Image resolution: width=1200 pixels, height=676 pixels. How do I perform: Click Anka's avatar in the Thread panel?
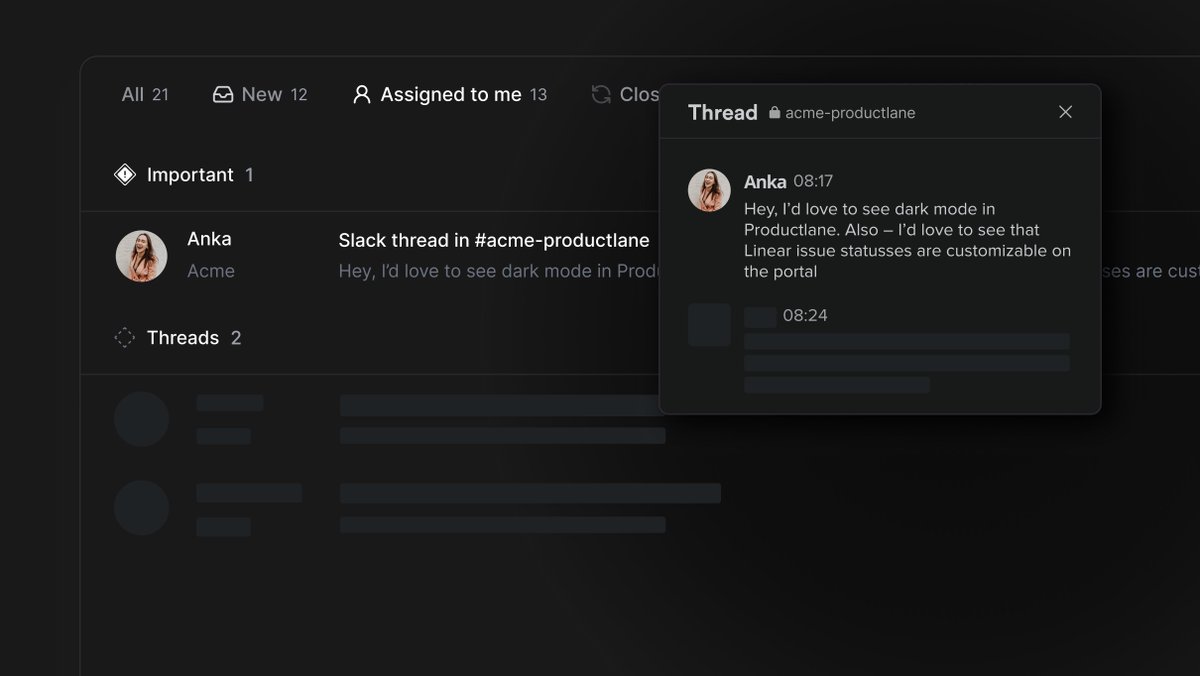click(709, 190)
